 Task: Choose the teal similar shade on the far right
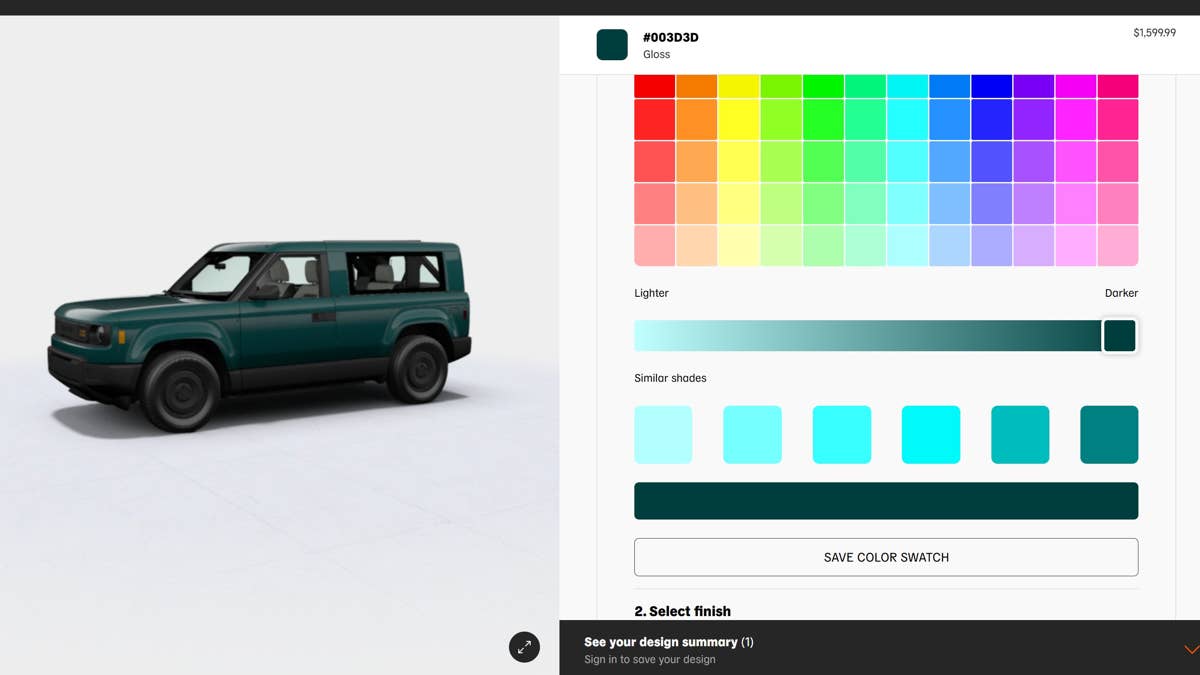tap(1109, 435)
